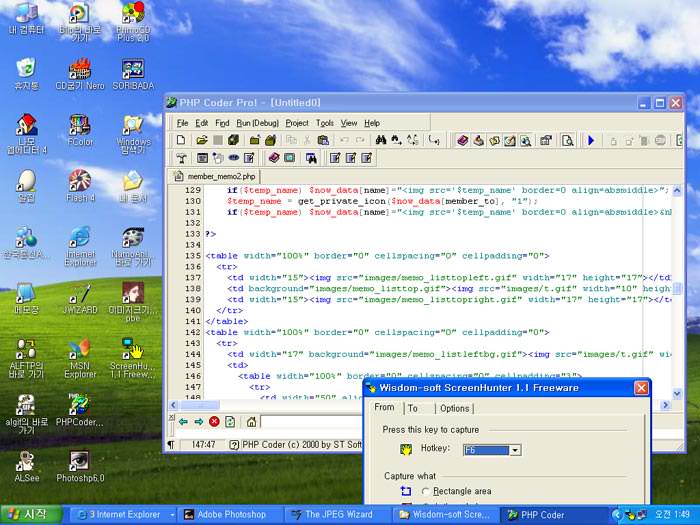Expand the Hotkey F6 dropdown
The height and width of the screenshot is (525, 700).
click(x=515, y=450)
